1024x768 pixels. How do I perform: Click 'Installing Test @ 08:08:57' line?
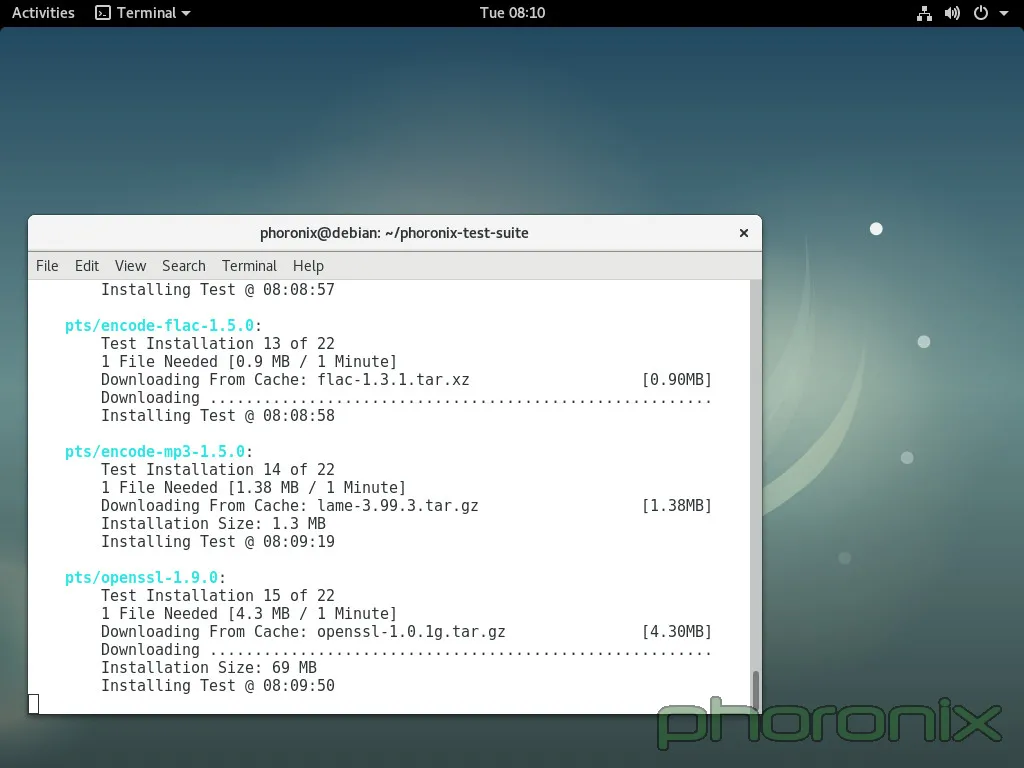(217, 289)
